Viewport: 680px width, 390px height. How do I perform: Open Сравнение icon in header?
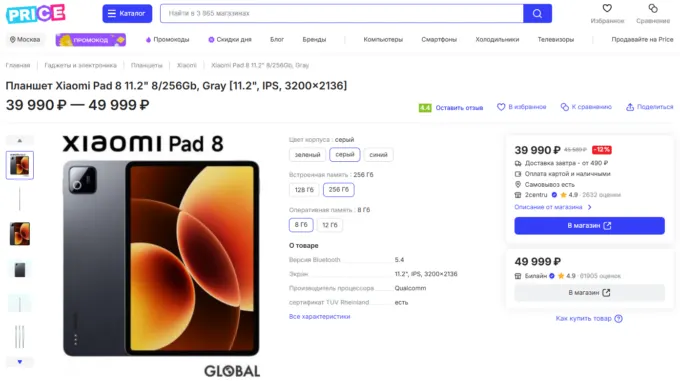point(653,8)
